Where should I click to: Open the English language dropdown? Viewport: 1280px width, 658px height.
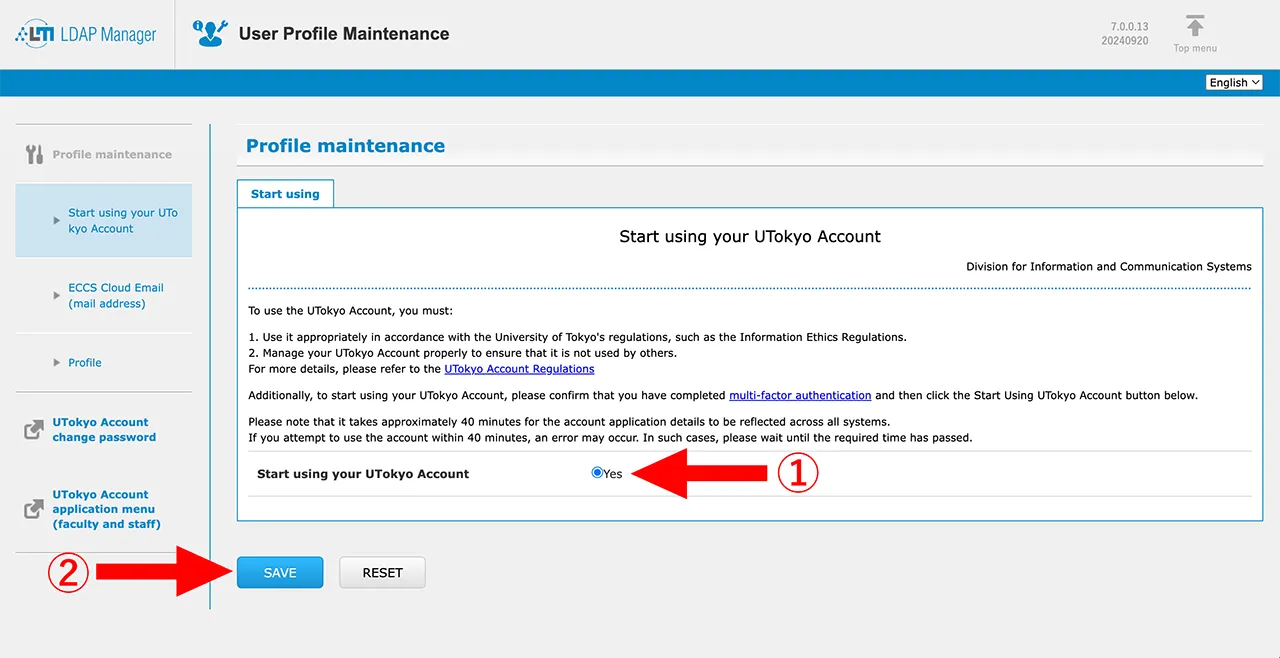coord(1234,83)
